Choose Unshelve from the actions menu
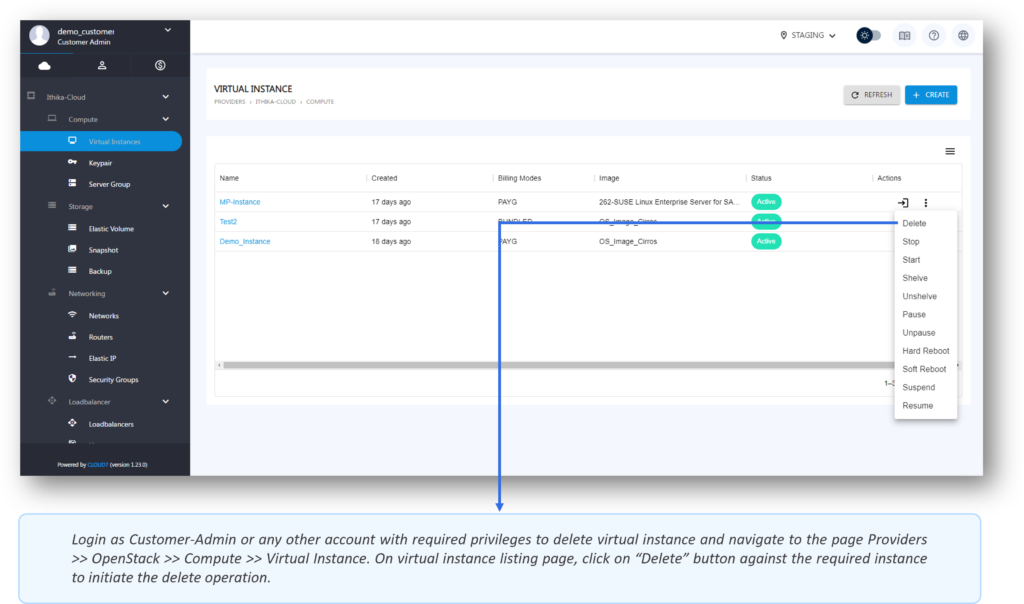Screen dimensions: 1024x604 (919, 296)
